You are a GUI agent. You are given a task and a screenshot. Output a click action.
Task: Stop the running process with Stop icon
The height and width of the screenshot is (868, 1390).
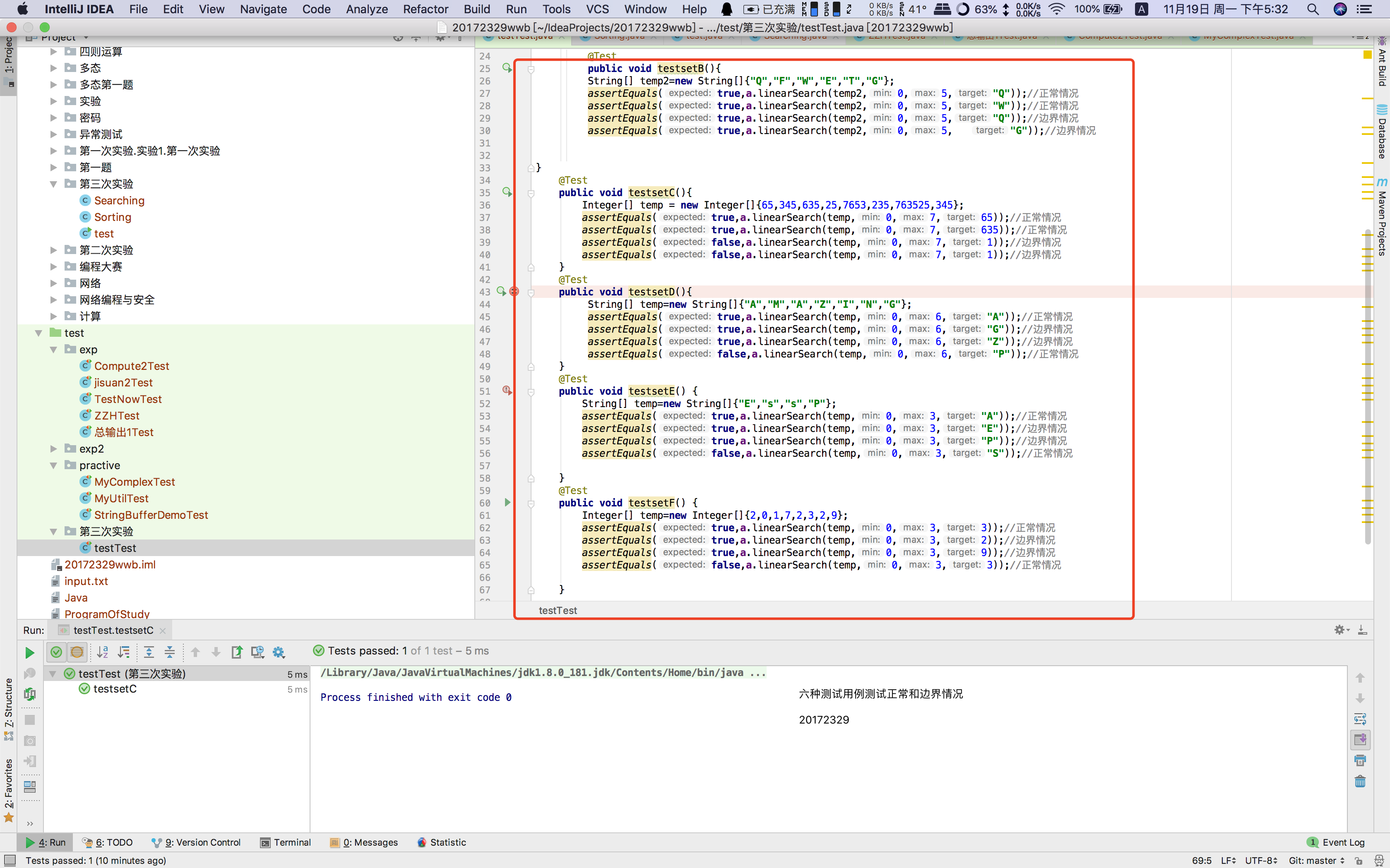click(x=30, y=720)
